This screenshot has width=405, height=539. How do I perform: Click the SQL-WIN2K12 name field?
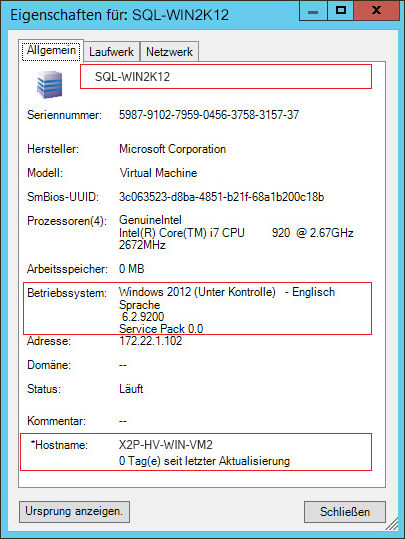(x=226, y=76)
